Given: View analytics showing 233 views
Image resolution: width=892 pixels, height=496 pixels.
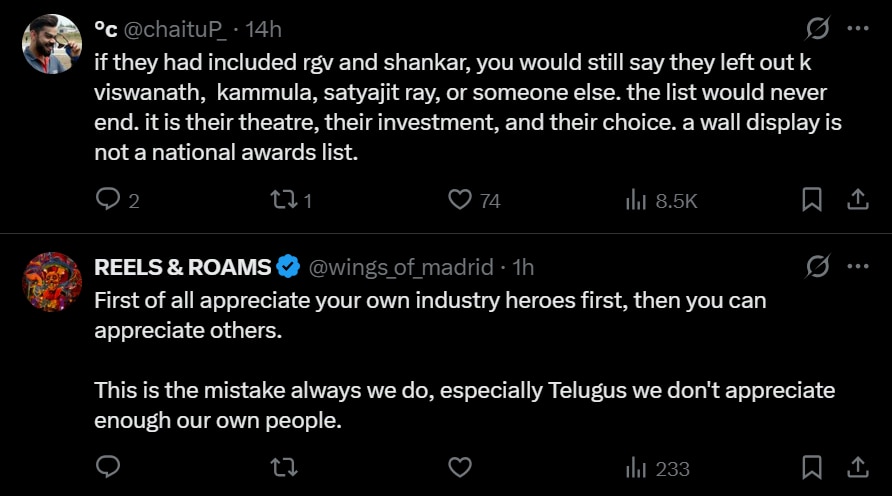Looking at the screenshot, I should click(x=636, y=467).
